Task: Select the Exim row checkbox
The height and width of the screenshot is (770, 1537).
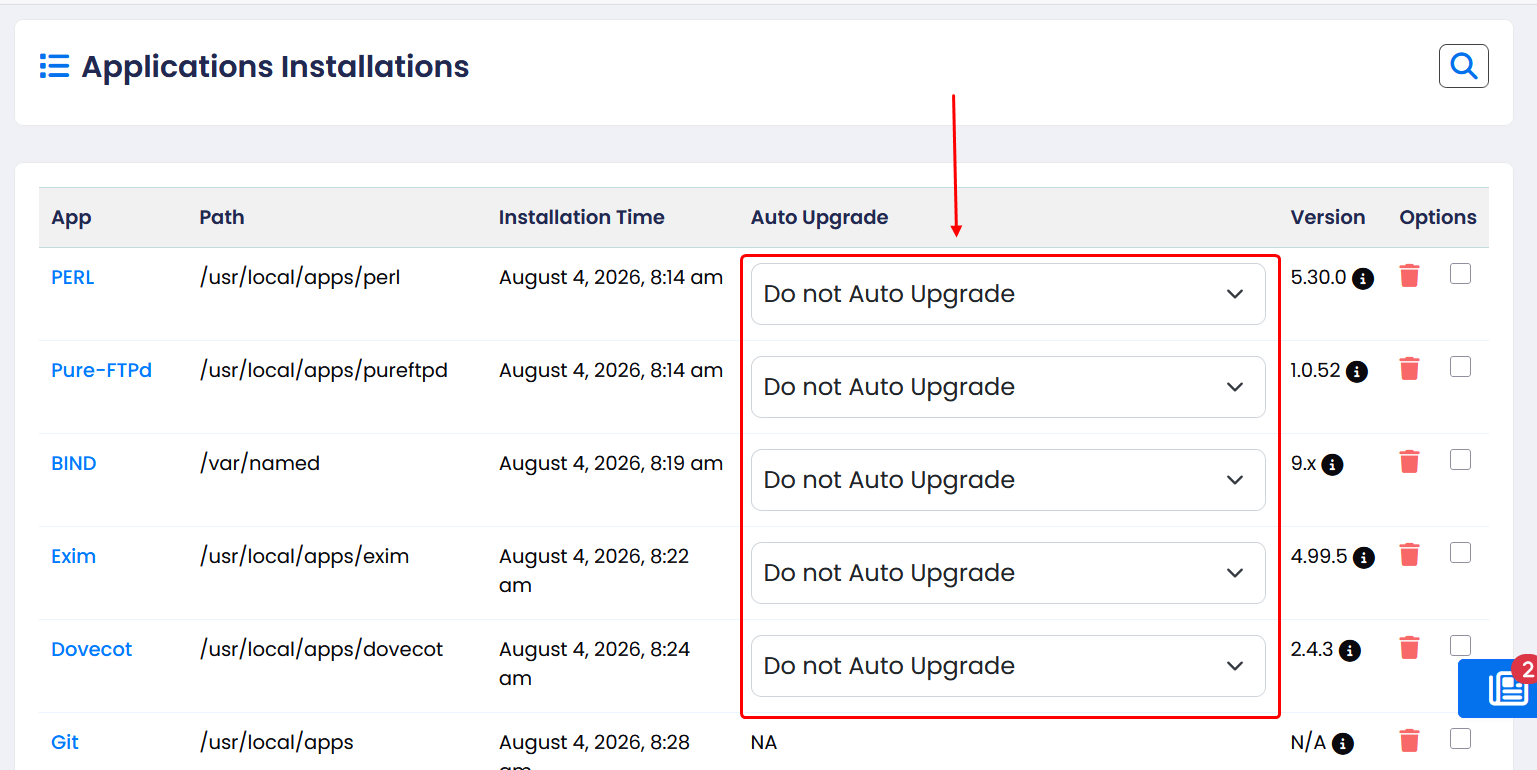Action: 1460,553
